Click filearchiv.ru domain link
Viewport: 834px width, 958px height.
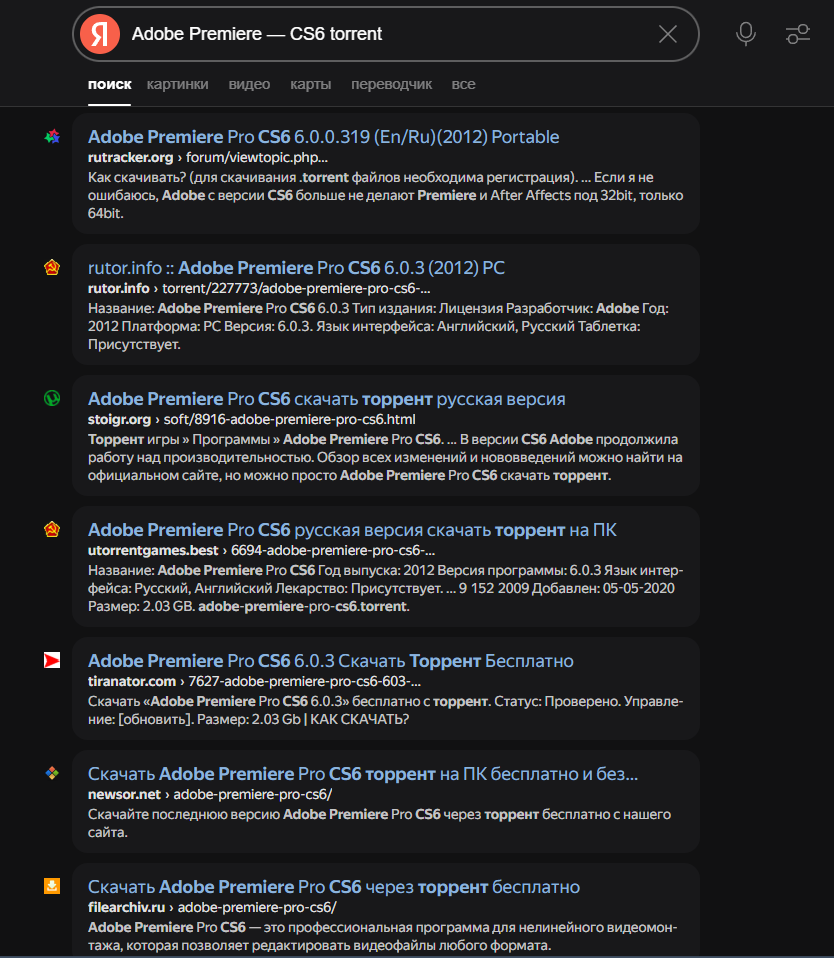pyautogui.click(x=126, y=907)
